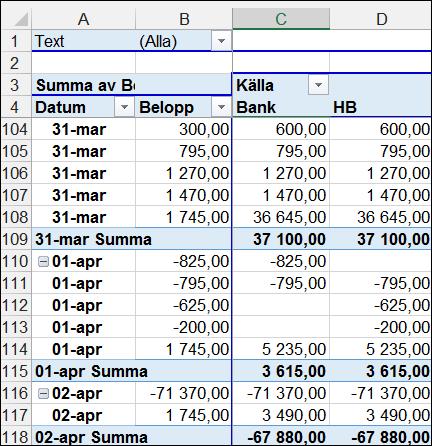
Task: Open the Datum field filter dropdown
Action: coord(124,107)
